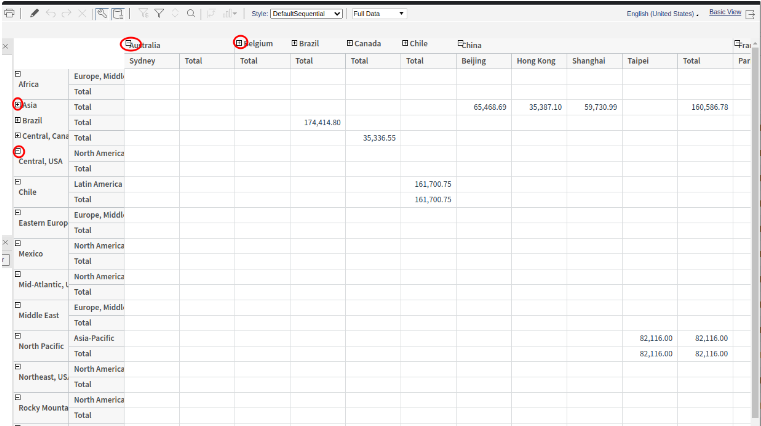Collapse the Eastern Europe row group
761x426 pixels.
click(18, 212)
